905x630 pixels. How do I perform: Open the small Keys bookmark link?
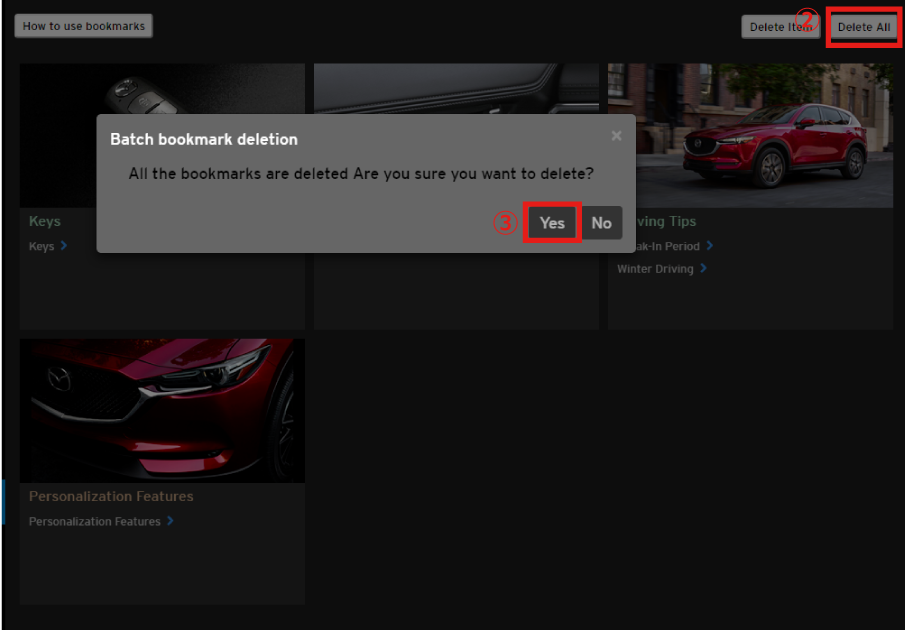tap(42, 246)
